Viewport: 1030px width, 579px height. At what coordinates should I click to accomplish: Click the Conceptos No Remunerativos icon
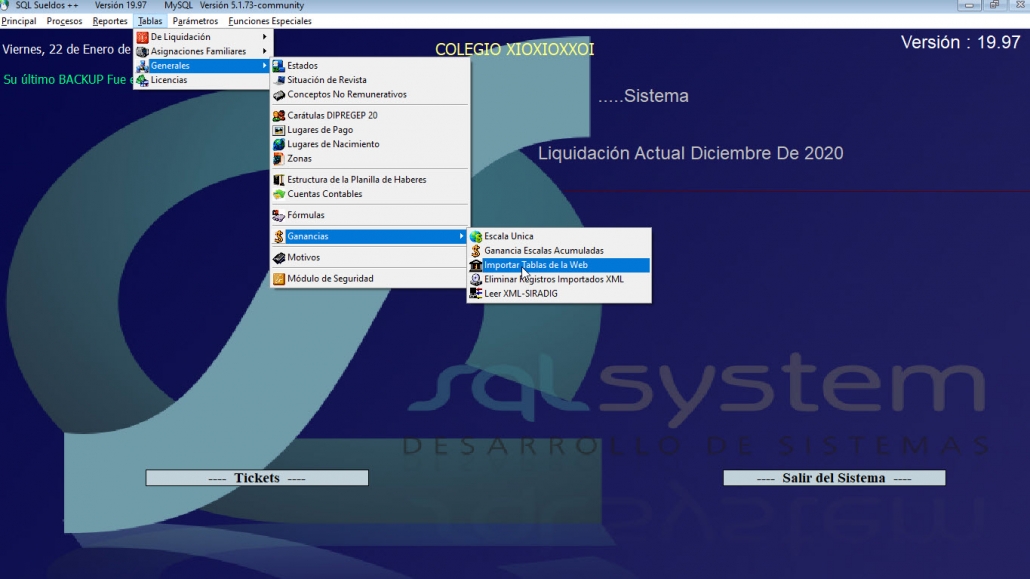279,95
